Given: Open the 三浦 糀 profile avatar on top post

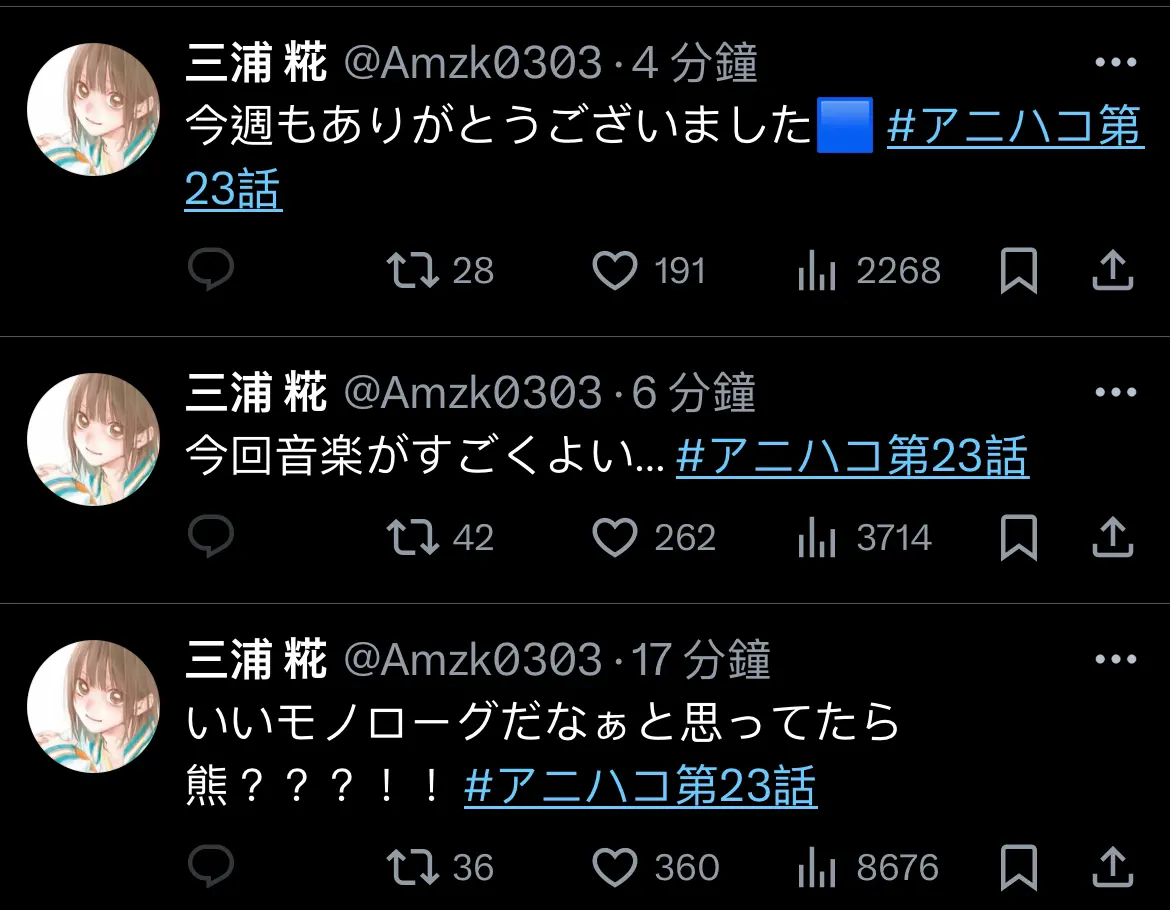Looking at the screenshot, I should click(x=93, y=110).
